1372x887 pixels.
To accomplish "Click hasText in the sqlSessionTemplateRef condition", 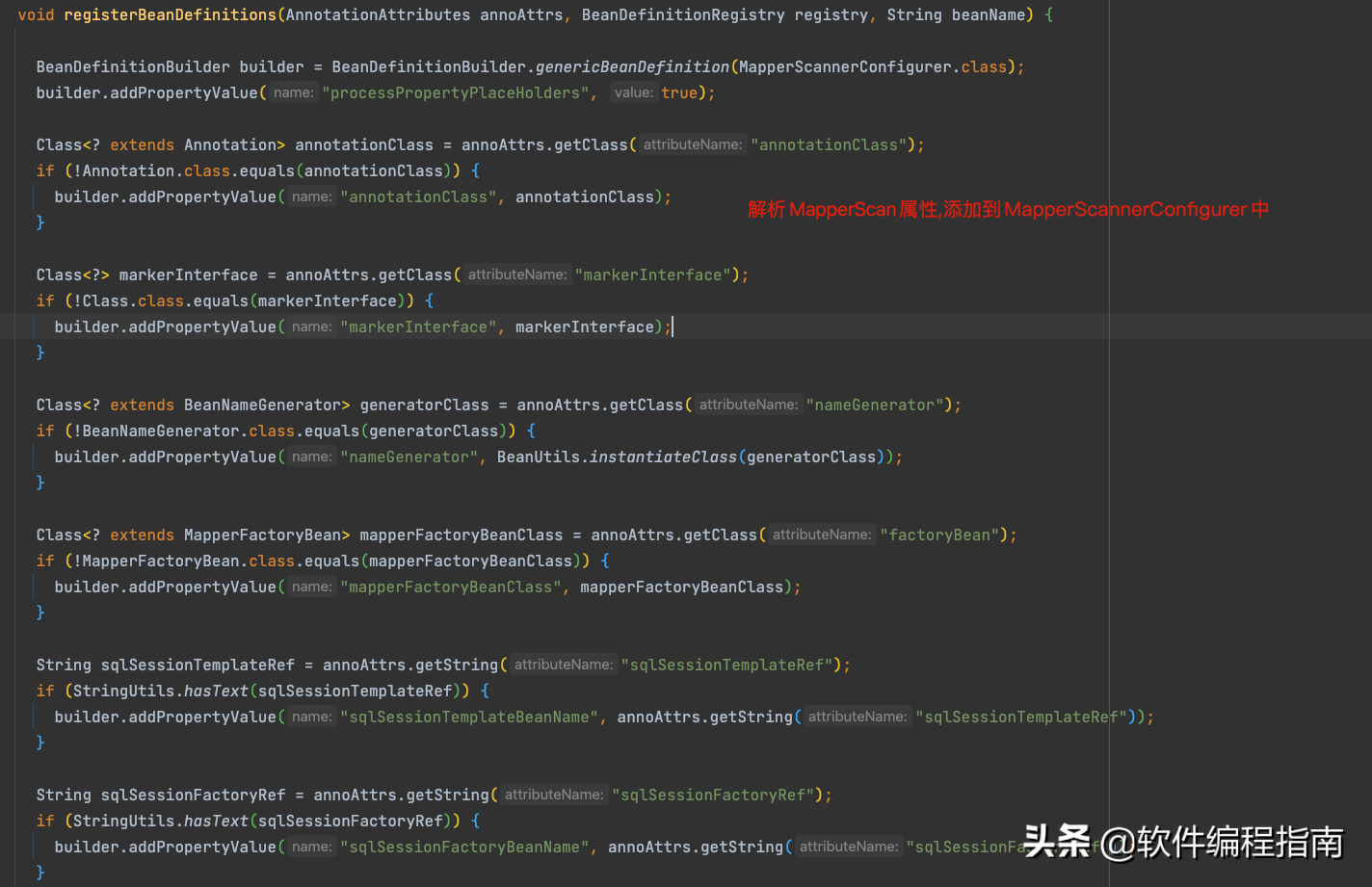I will point(216,691).
